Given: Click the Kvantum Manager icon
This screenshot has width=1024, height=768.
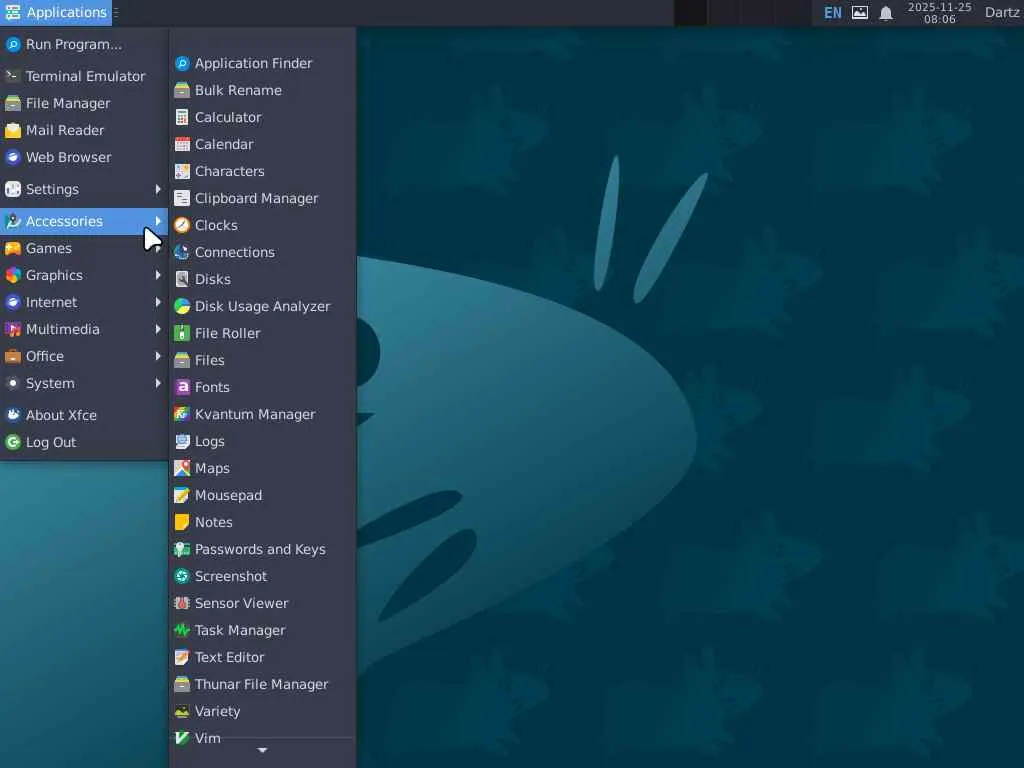Looking at the screenshot, I should pos(182,414).
